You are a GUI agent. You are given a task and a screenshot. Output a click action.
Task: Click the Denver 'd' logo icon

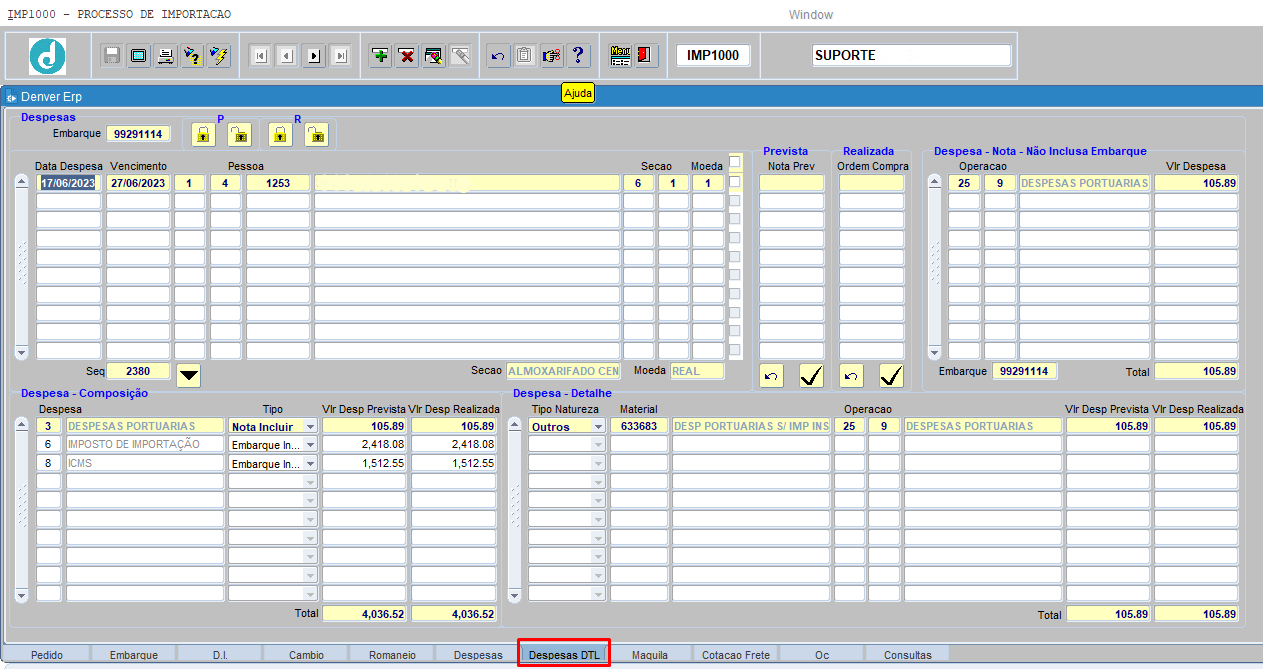pyautogui.click(x=47, y=55)
